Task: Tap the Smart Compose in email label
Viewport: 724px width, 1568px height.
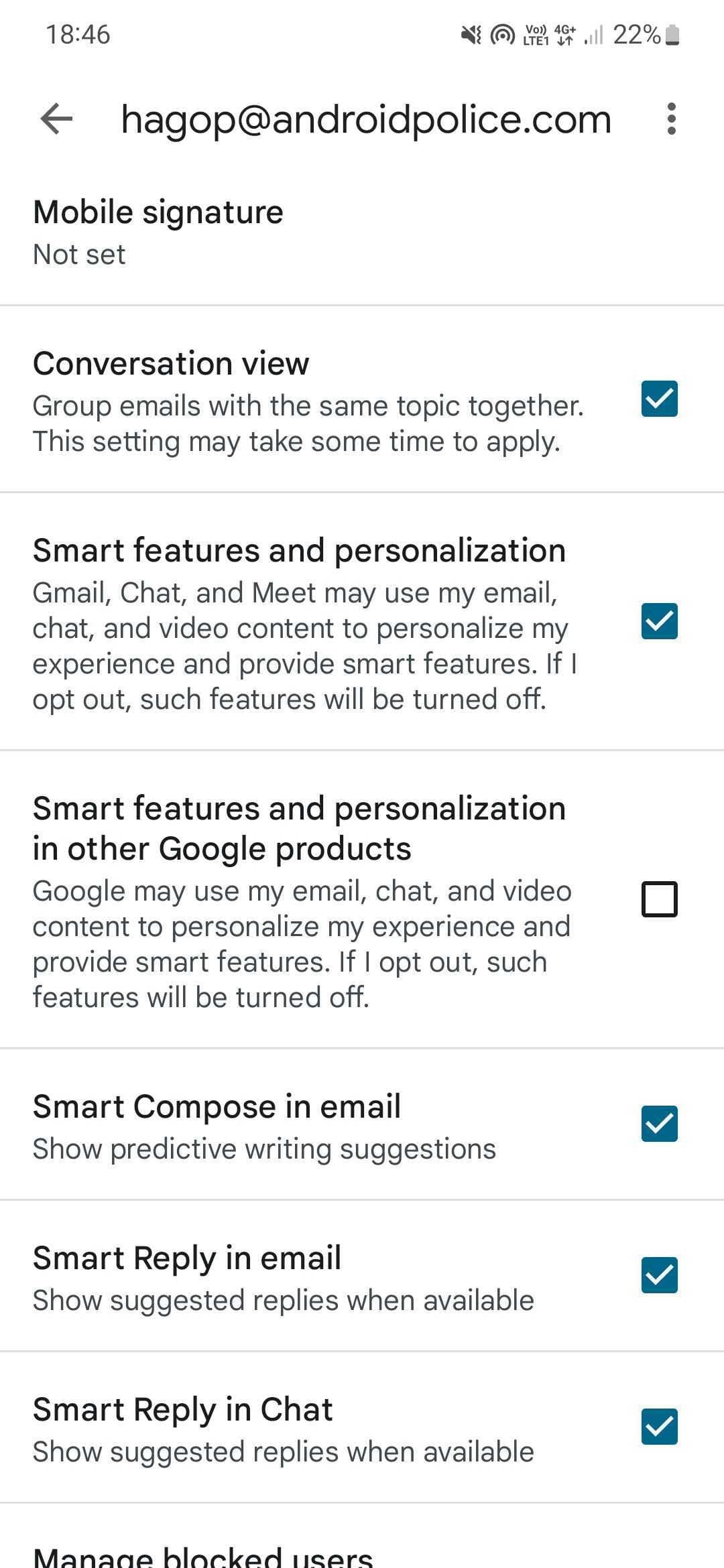Action: tap(217, 1106)
